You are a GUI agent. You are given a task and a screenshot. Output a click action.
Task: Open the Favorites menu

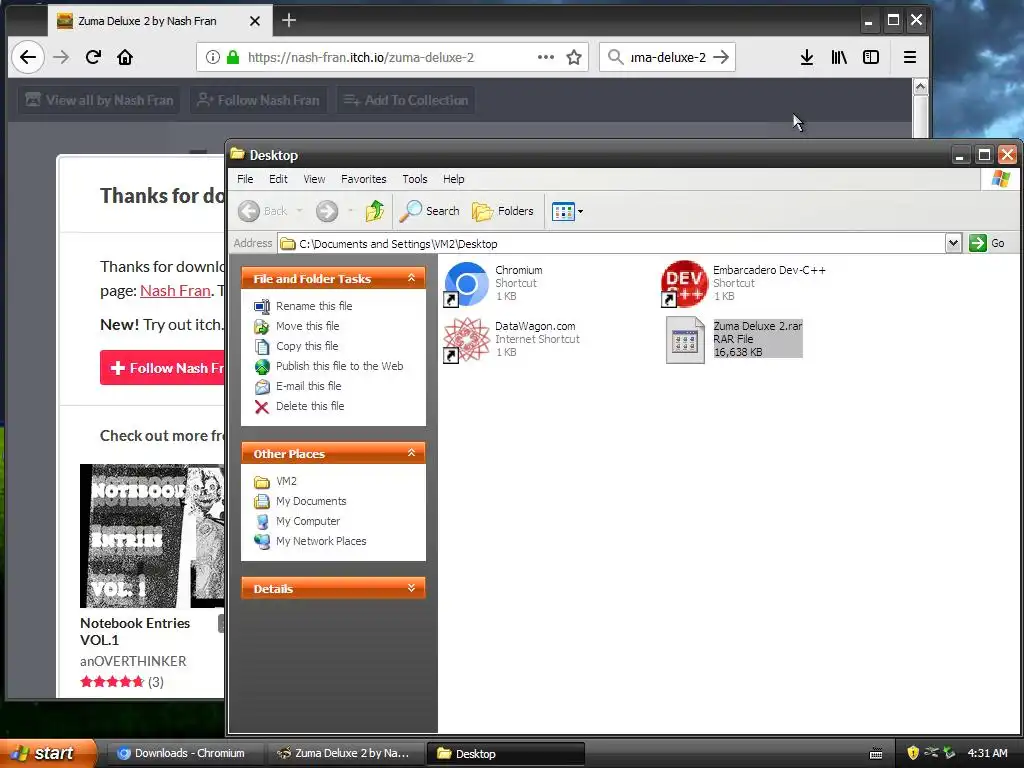click(364, 179)
